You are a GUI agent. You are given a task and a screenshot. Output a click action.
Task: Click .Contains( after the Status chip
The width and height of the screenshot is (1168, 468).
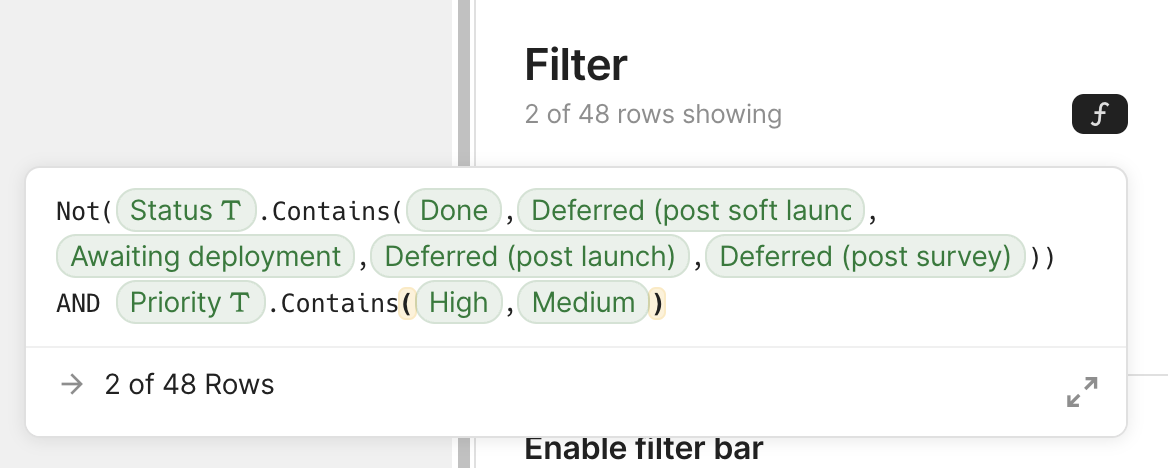tap(330, 212)
